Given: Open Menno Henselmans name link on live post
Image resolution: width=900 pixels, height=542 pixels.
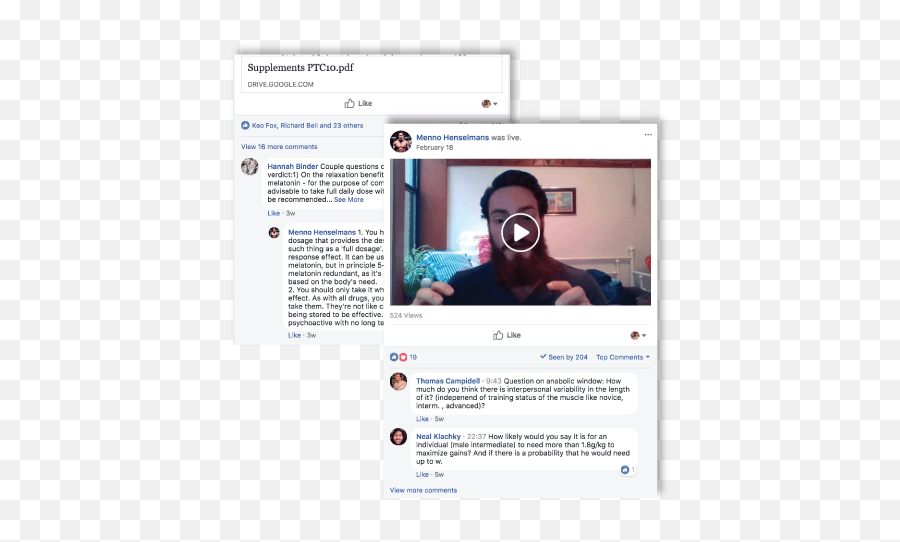Looking at the screenshot, I should [x=452, y=138].
